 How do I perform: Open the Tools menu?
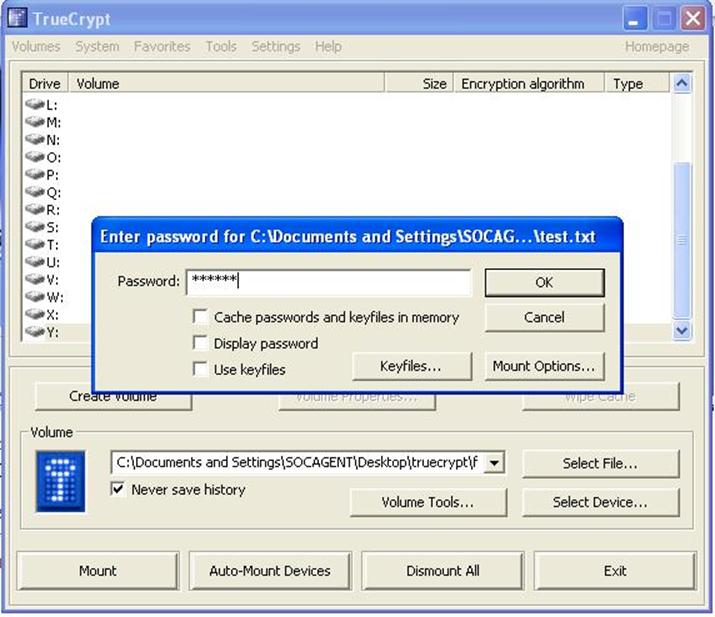(221, 46)
